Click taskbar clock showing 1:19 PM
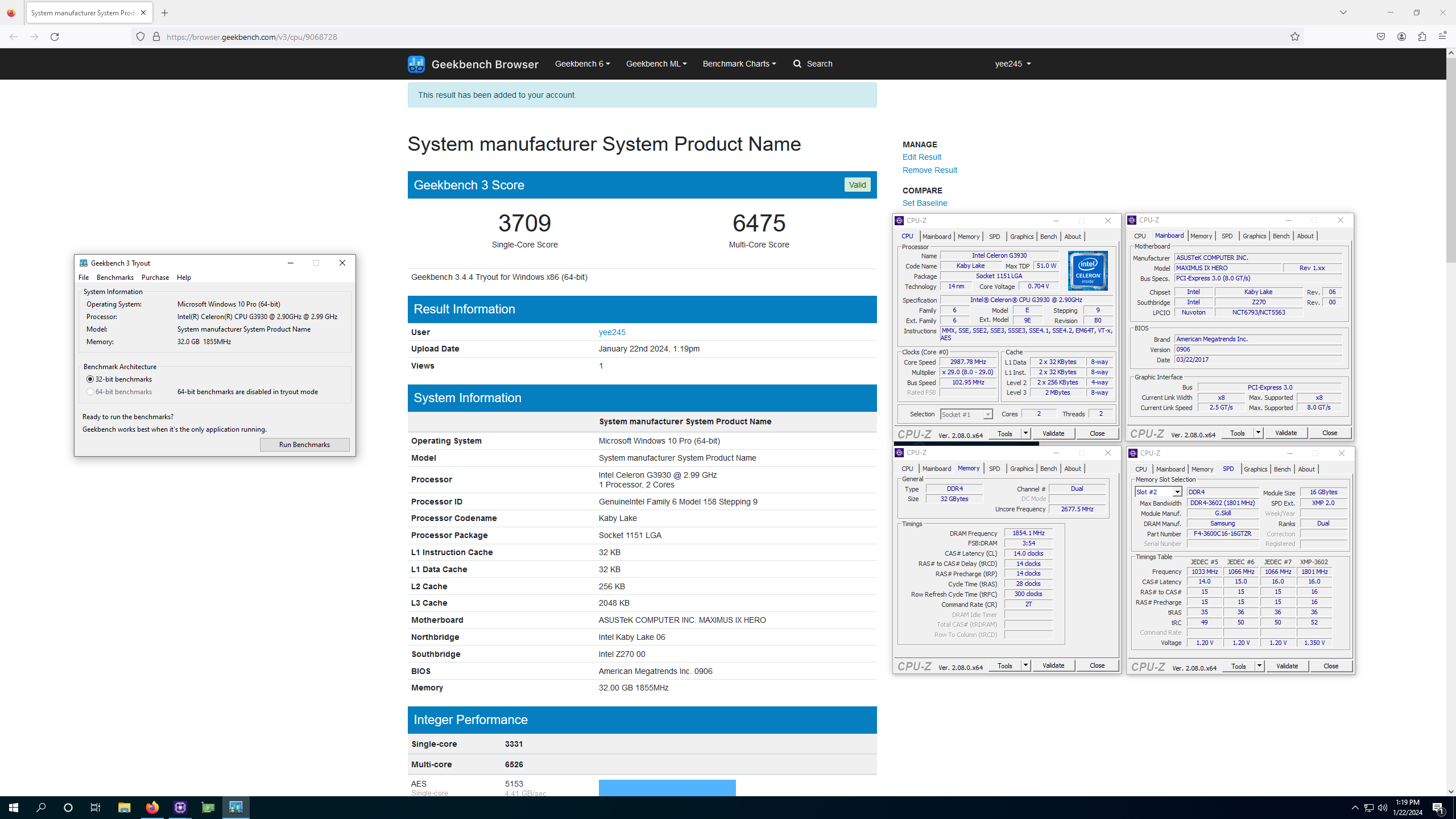 pos(1408,808)
